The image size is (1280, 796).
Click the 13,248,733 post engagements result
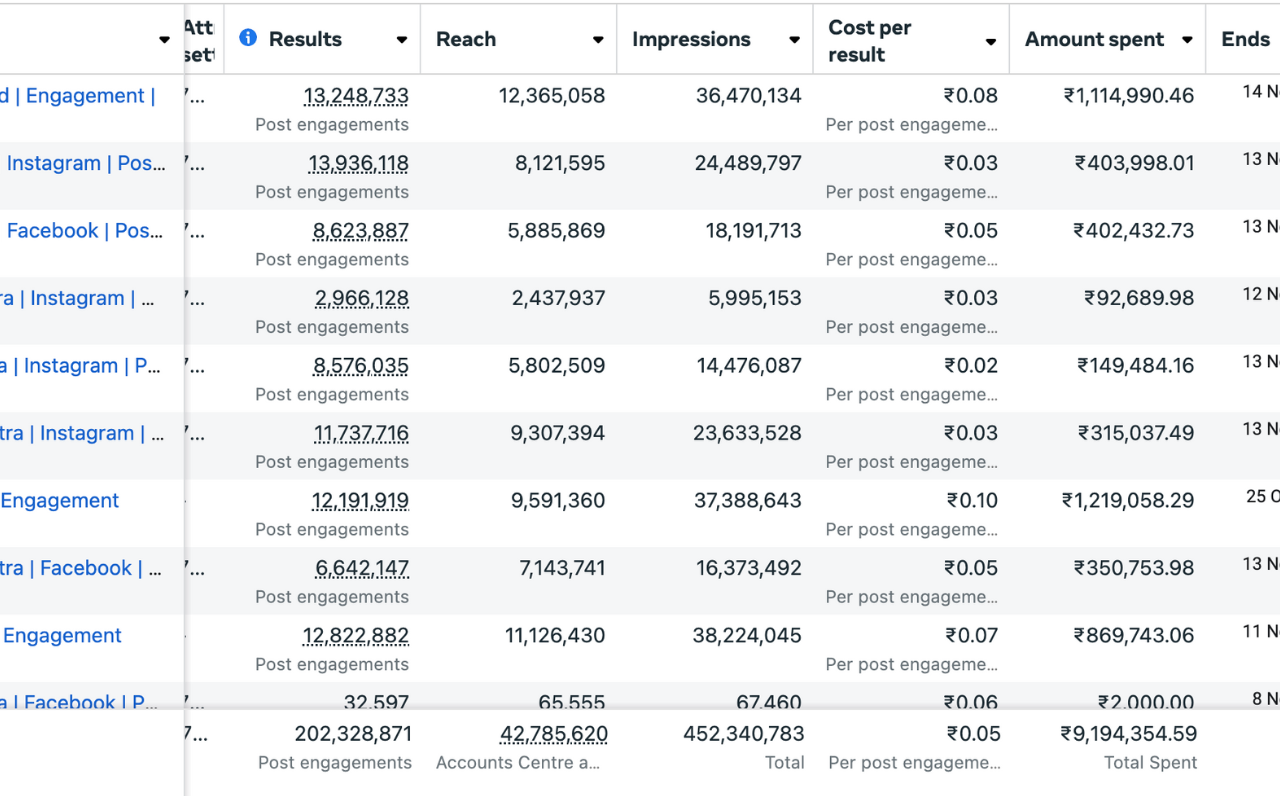pyautogui.click(x=356, y=96)
